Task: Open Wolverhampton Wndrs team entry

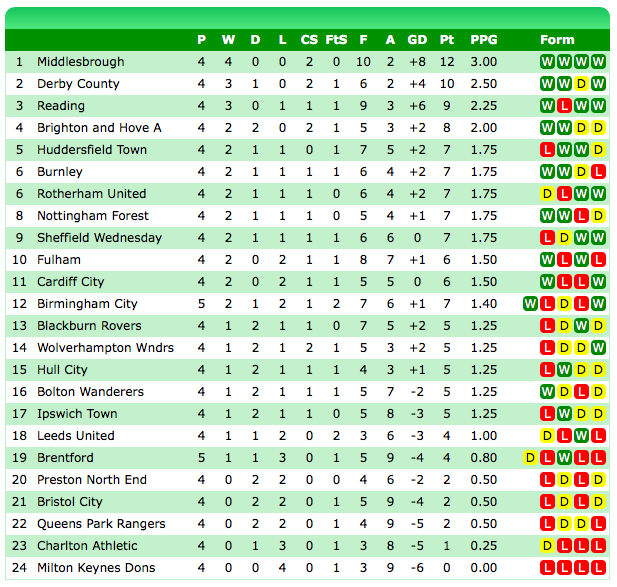Action: pos(105,348)
